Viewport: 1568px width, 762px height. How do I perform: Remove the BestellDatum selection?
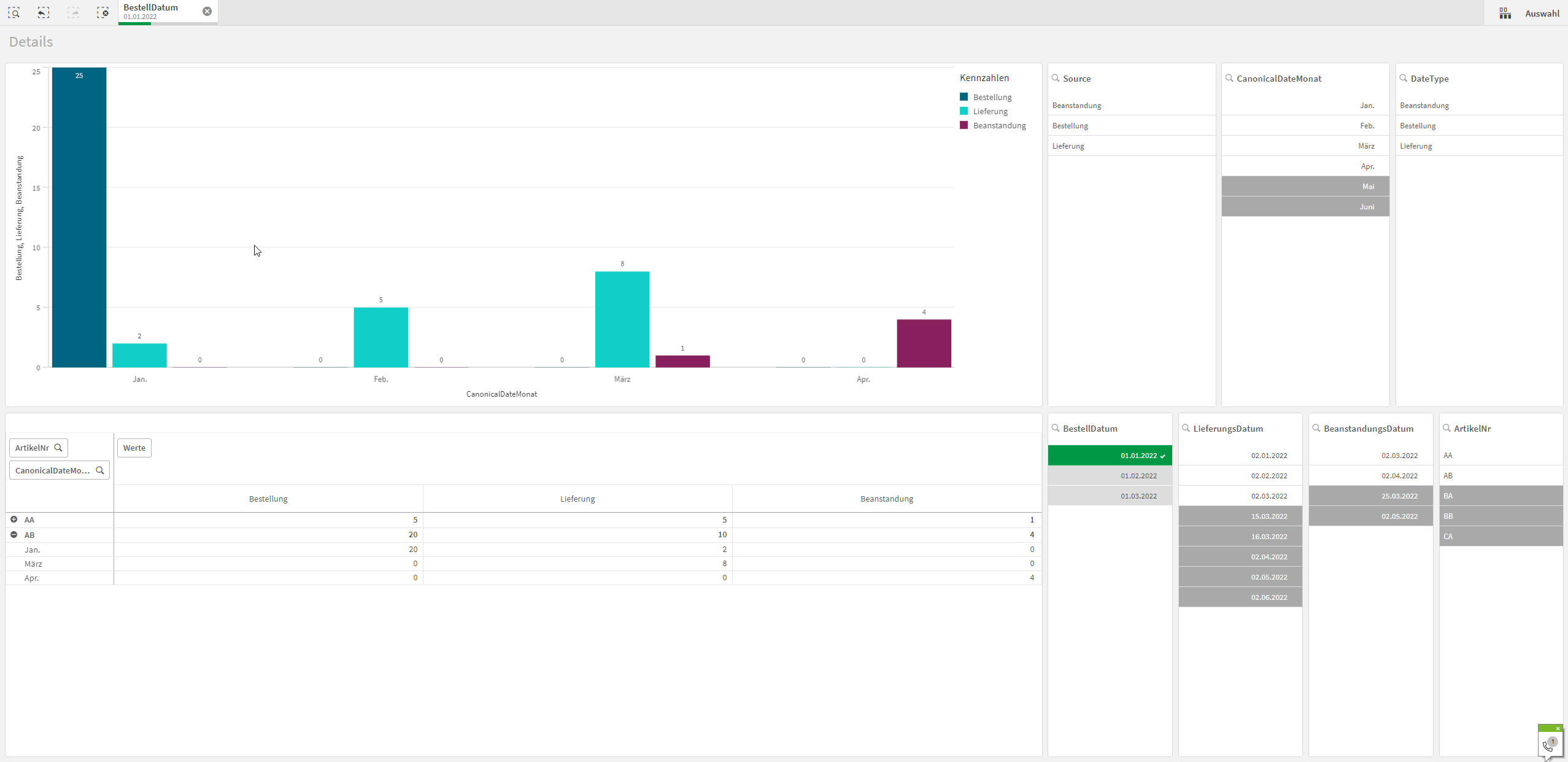207,11
